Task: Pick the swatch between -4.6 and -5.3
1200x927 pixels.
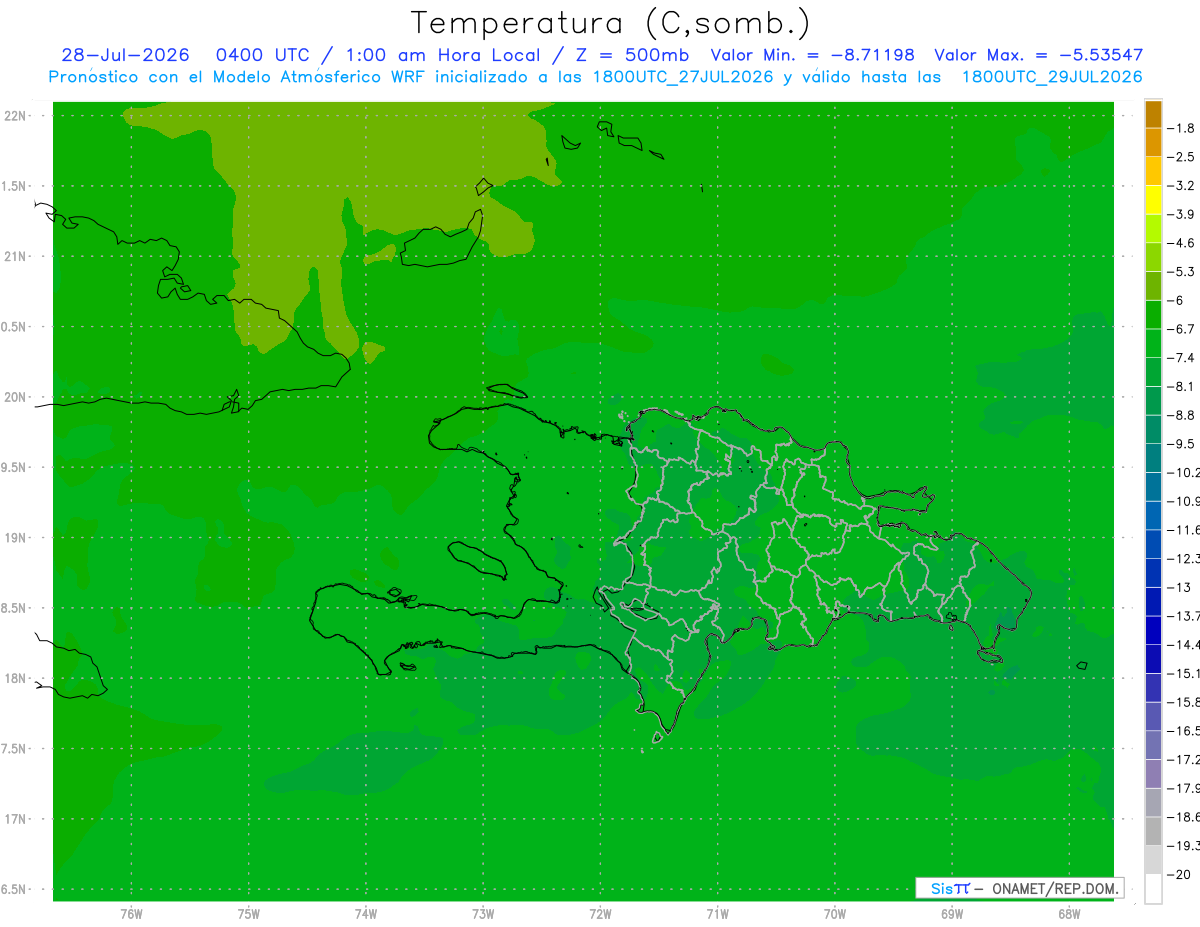Action: [x=1153, y=257]
